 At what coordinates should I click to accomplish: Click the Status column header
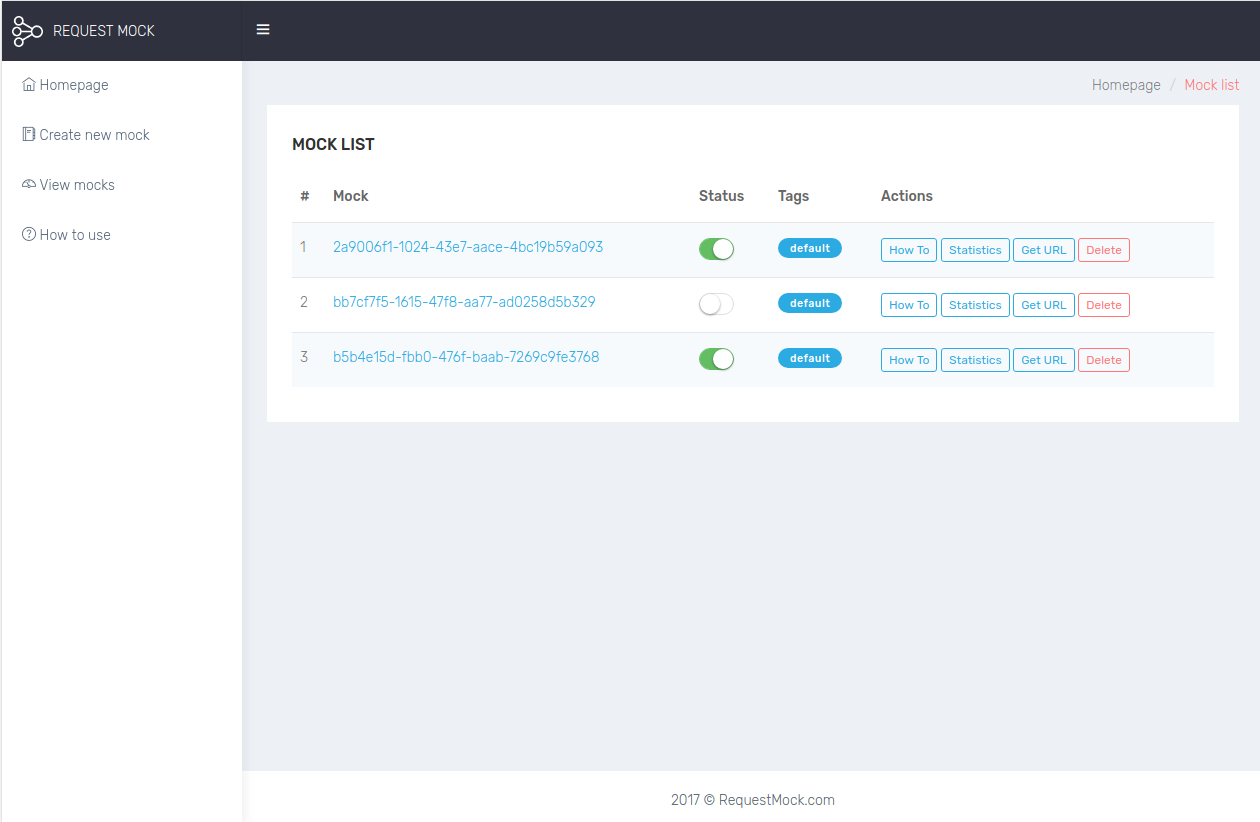coord(721,196)
